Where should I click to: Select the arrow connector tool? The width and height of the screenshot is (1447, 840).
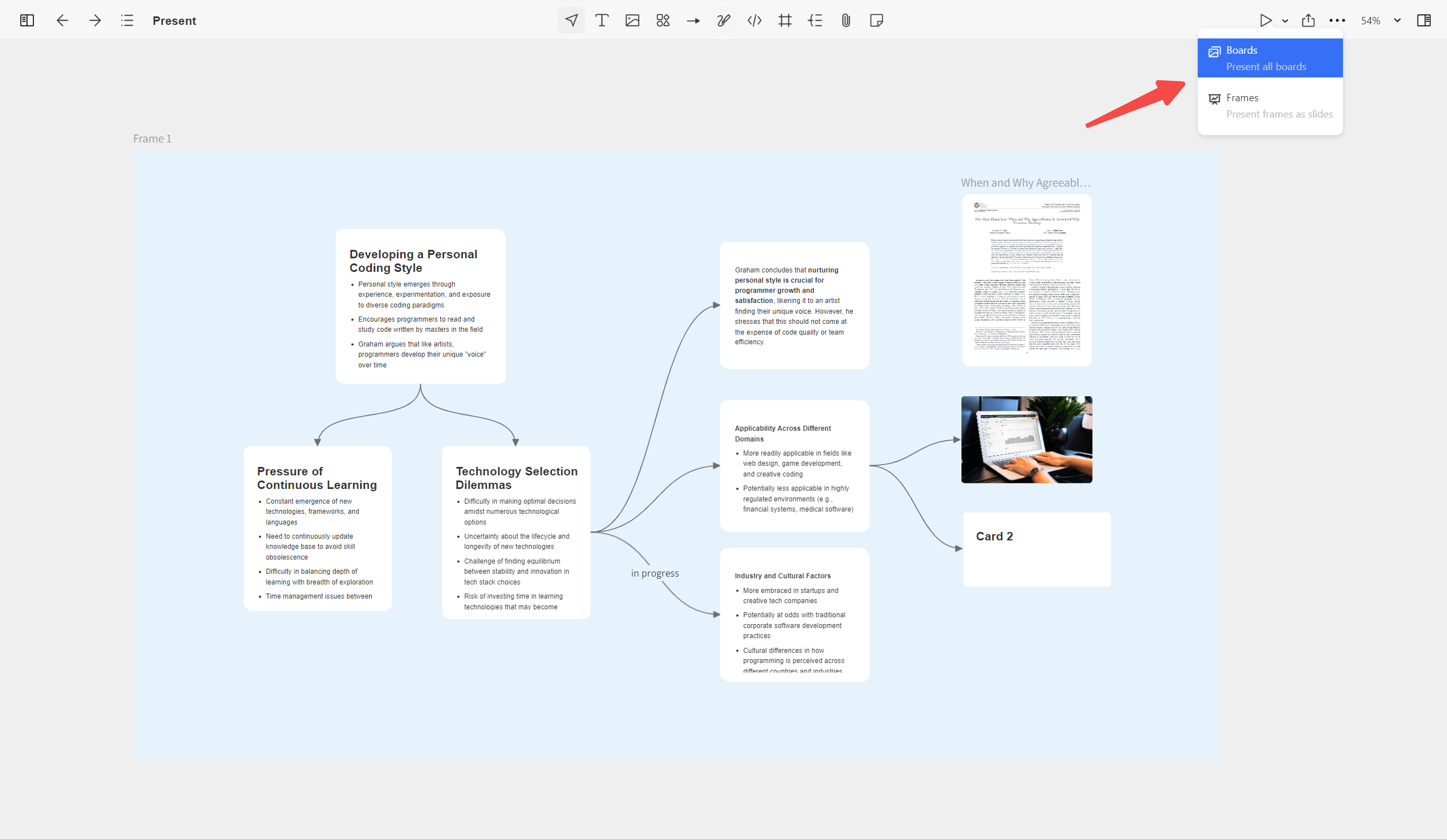693,21
